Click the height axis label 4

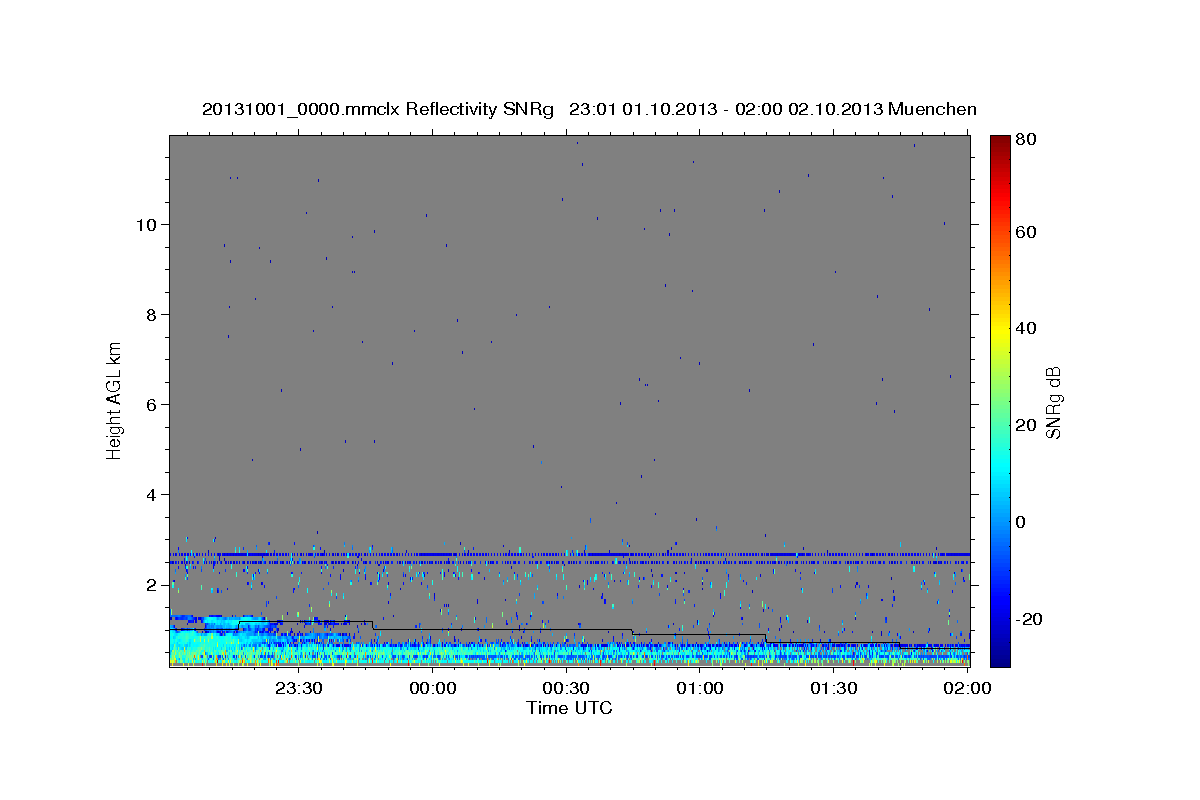coord(151,495)
